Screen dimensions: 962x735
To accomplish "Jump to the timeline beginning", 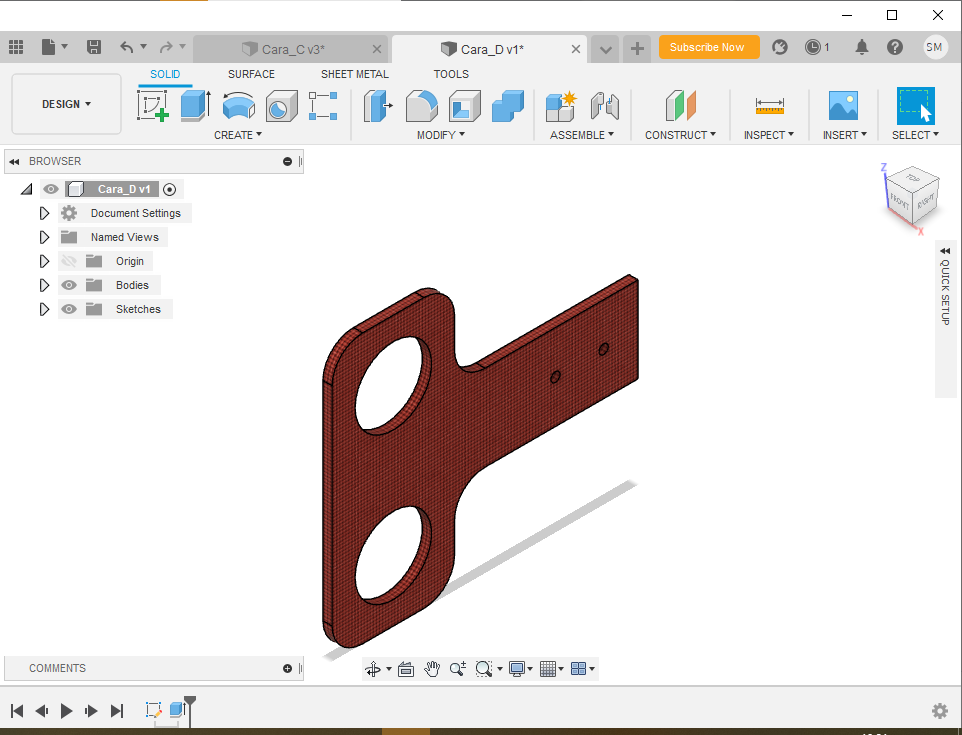I will [x=17, y=710].
